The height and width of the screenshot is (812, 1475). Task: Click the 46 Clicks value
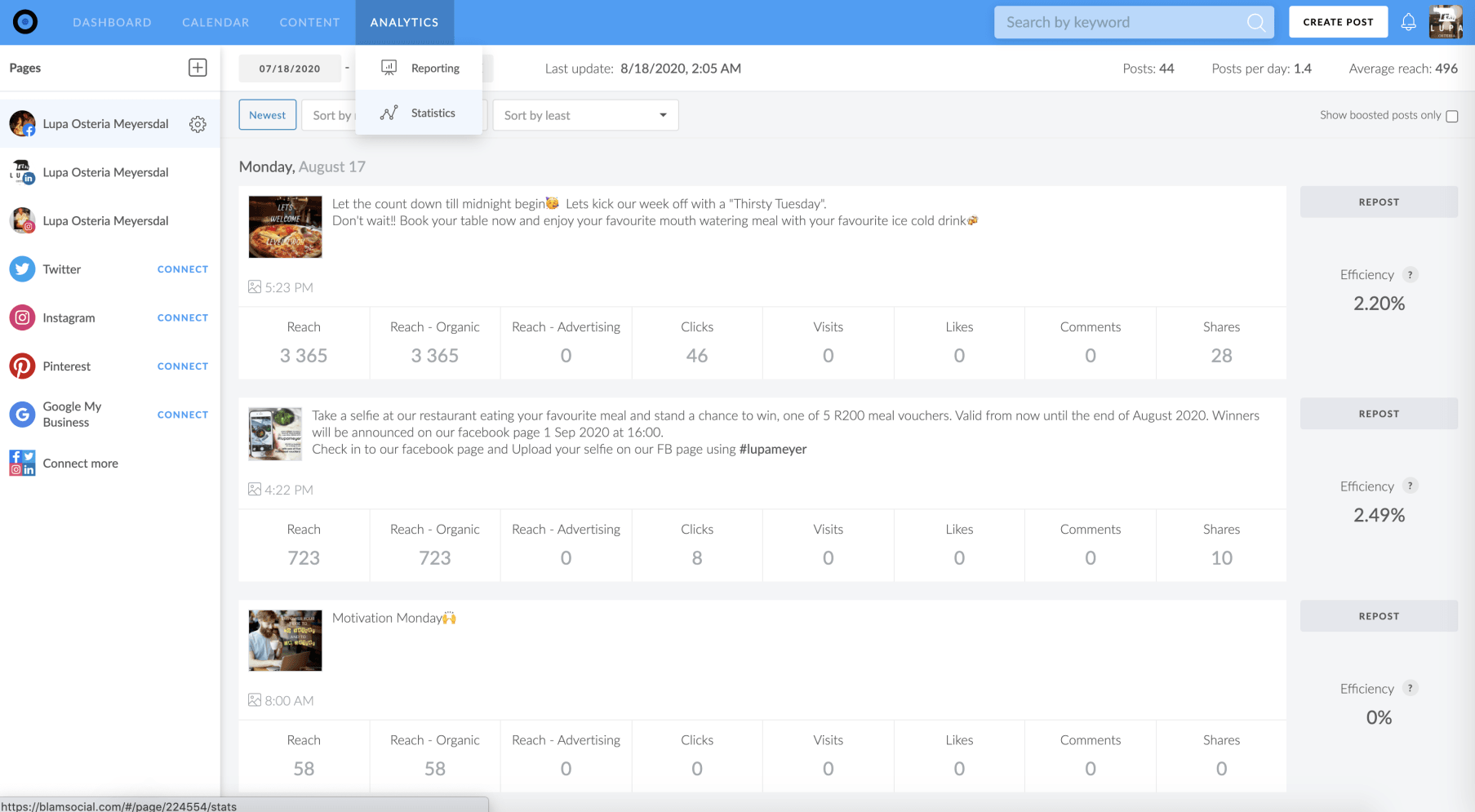tap(697, 356)
